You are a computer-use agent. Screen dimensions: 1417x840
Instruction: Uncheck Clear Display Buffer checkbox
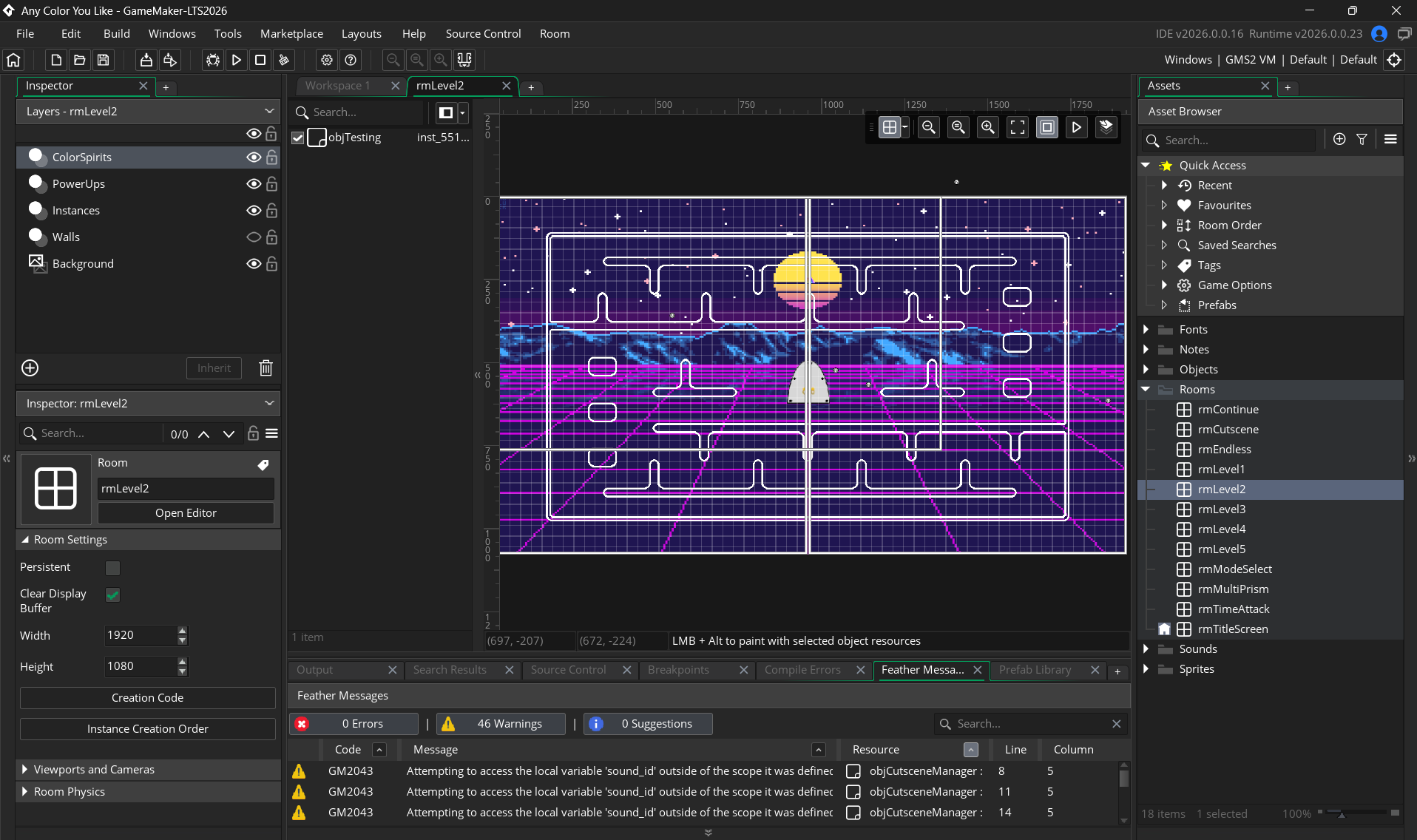[x=113, y=595]
